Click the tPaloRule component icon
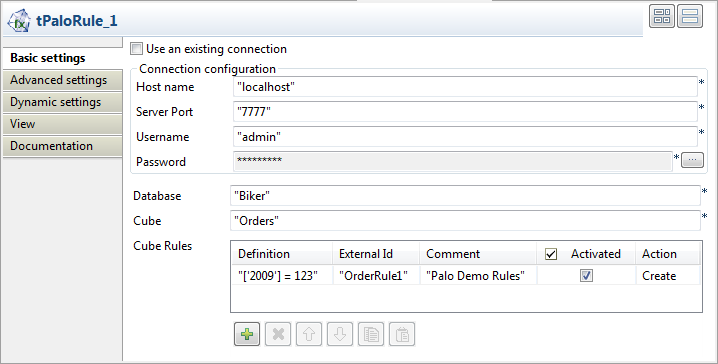The width and height of the screenshot is (718, 364). [19, 21]
